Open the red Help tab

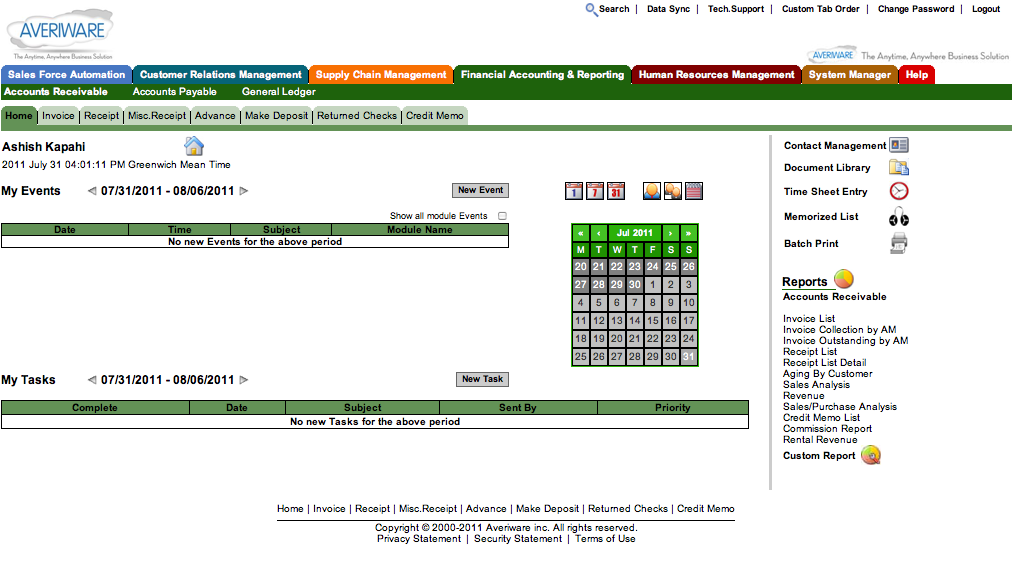[916, 75]
